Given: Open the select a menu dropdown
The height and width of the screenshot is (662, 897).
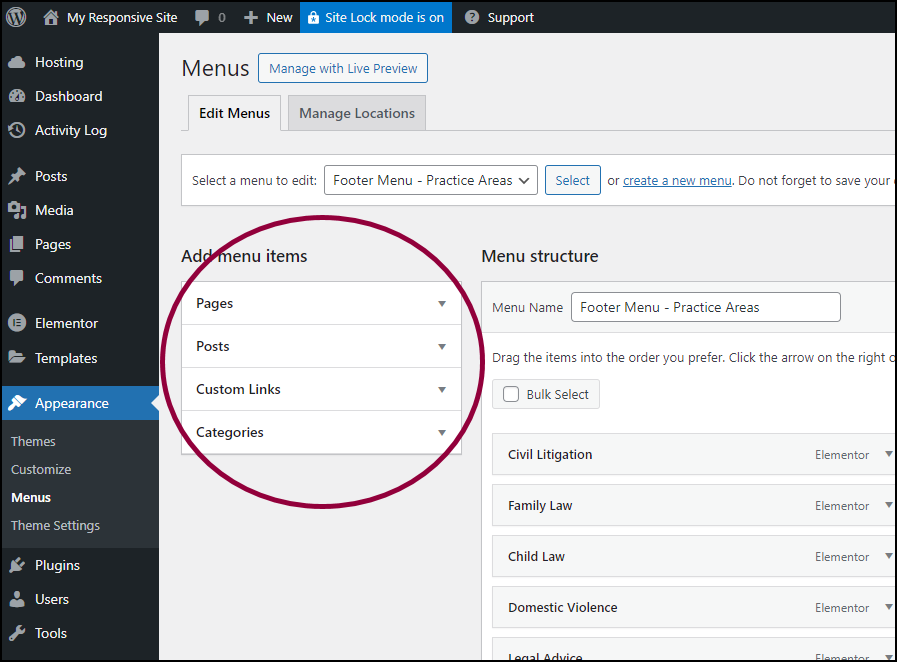Looking at the screenshot, I should pyautogui.click(x=431, y=180).
